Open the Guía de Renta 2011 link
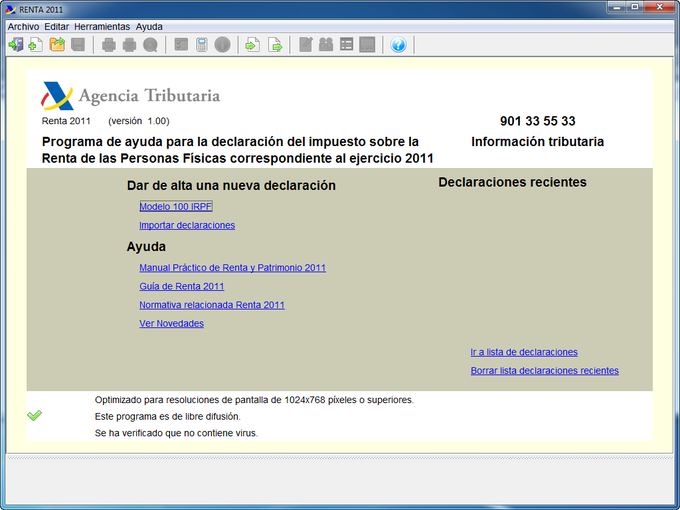 182,287
